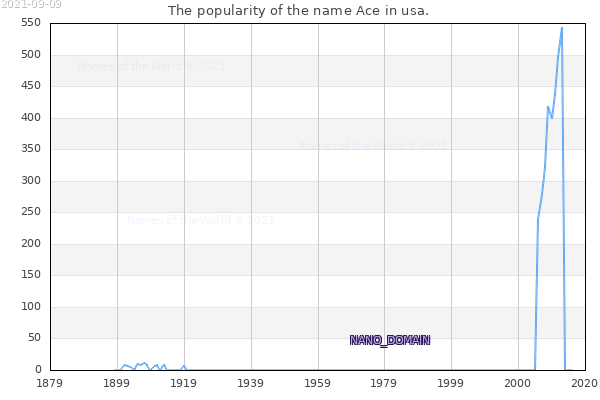Click the x-axis year label 1879

tap(49, 383)
